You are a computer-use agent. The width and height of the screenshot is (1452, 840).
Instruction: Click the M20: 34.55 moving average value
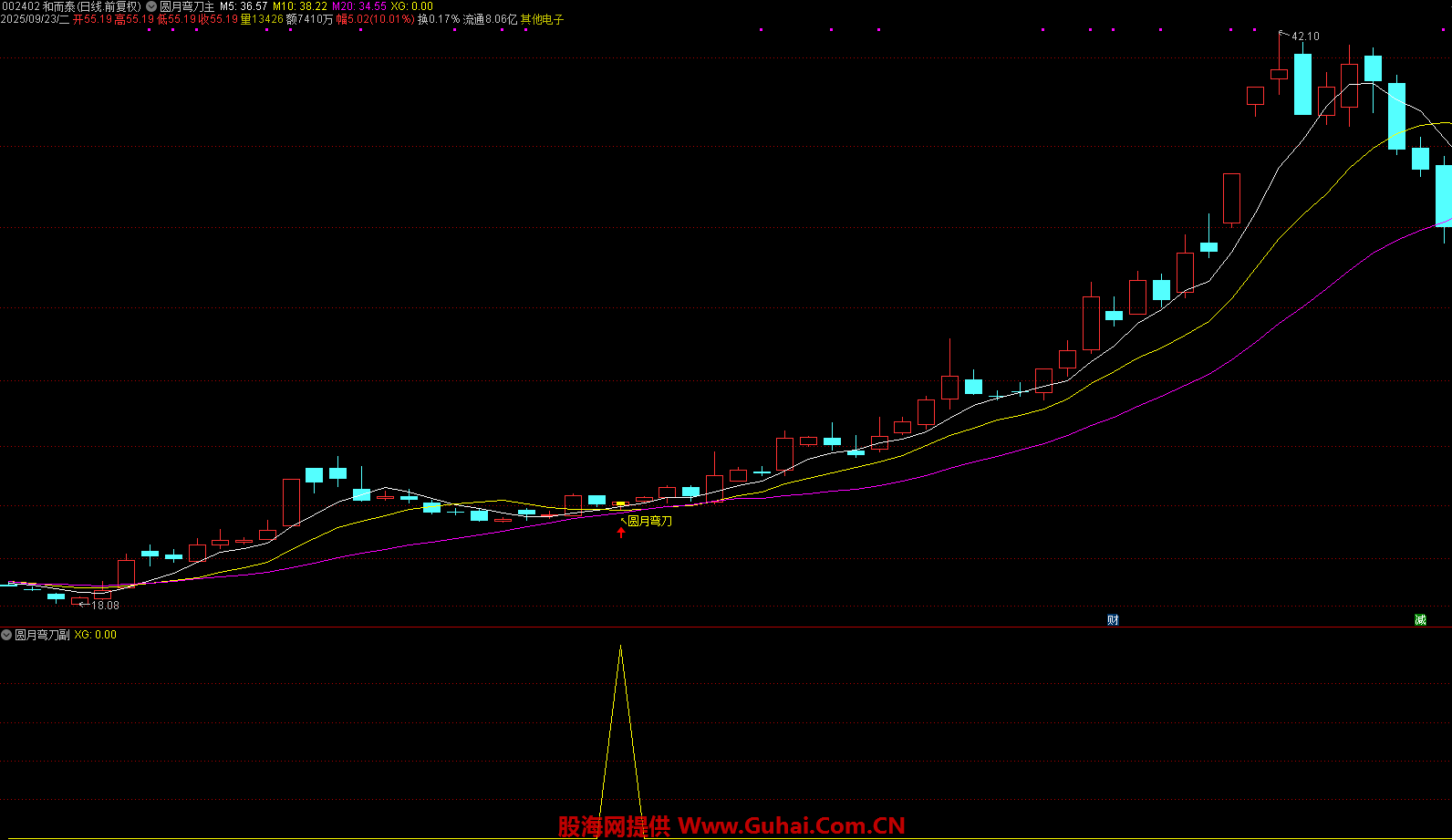coord(358,6)
